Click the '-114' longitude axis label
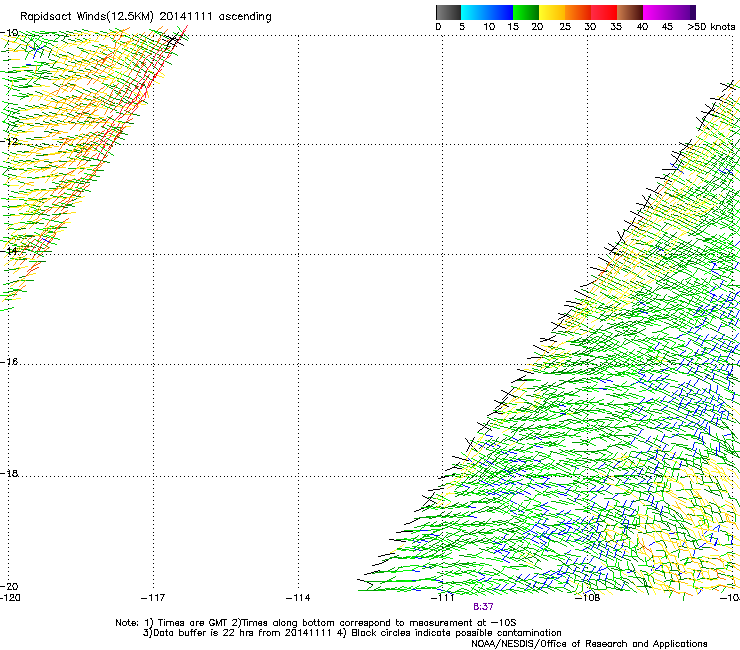This screenshot has height=650, width=740. (x=298, y=598)
